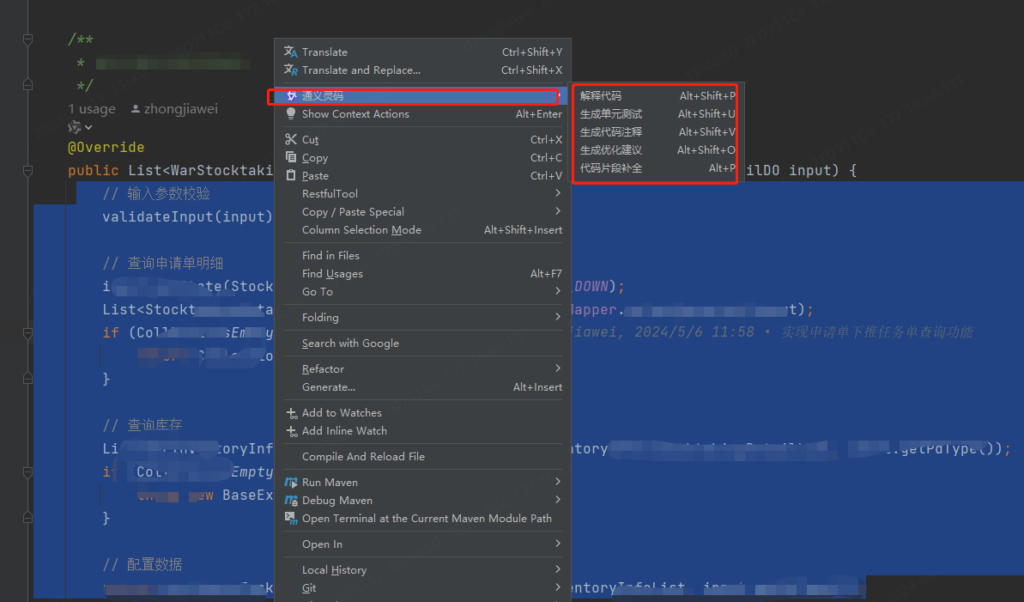This screenshot has height=602, width=1024.
Task: Choose 生成单元测试 in the submenu
Action: (x=611, y=114)
